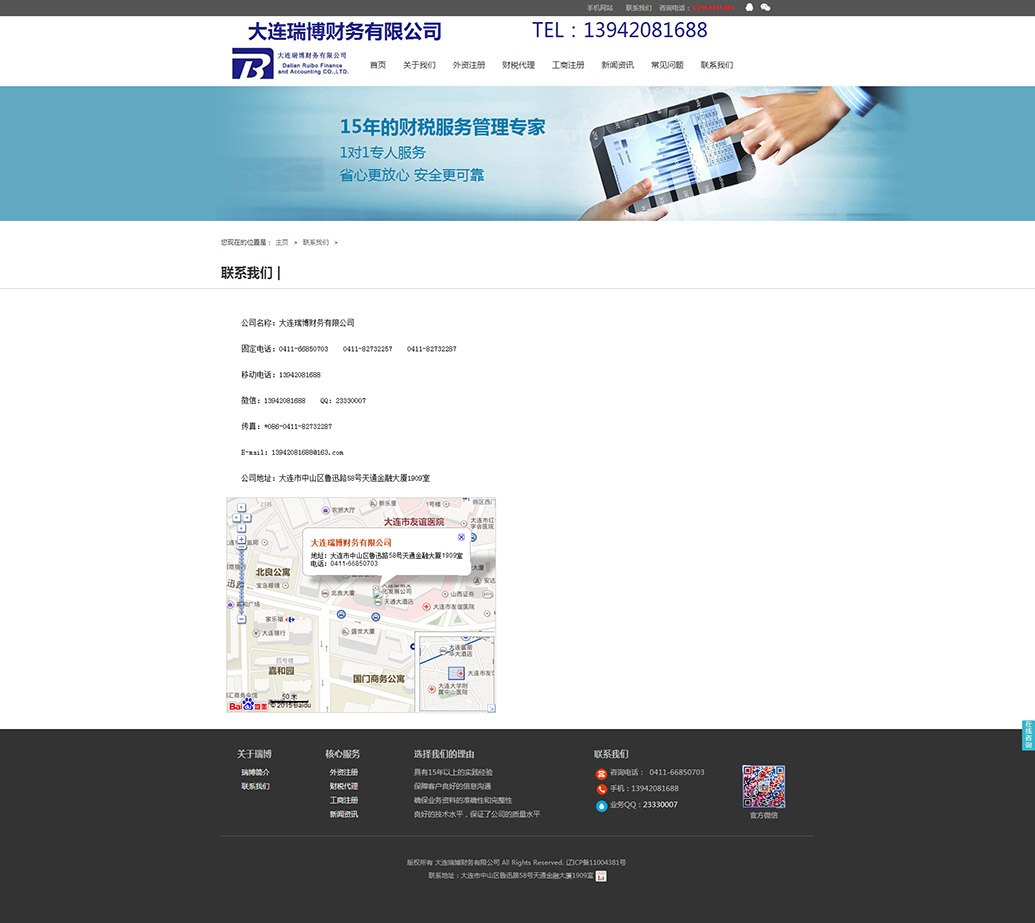Click the QQ penguin icon in top bar
The height and width of the screenshot is (923, 1035).
(750, 7)
